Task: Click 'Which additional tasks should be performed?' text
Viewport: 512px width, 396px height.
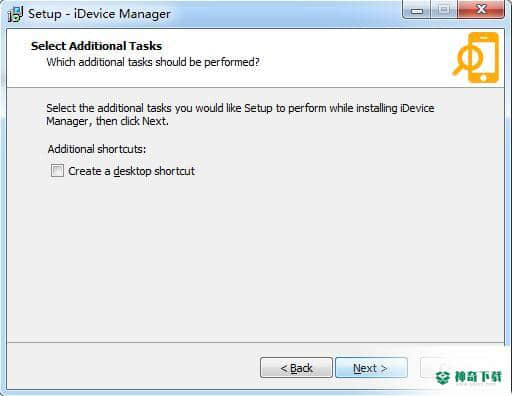Action: tap(153, 62)
